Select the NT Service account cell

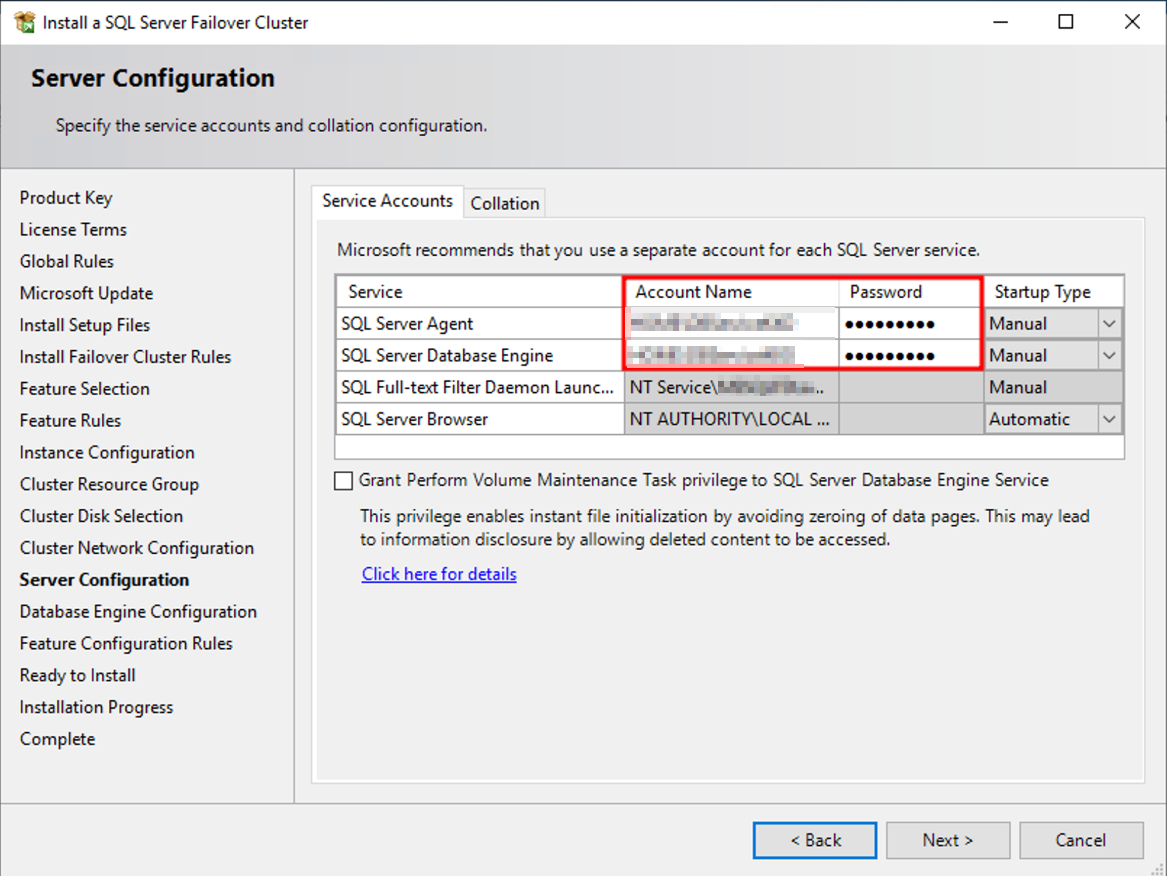point(732,388)
